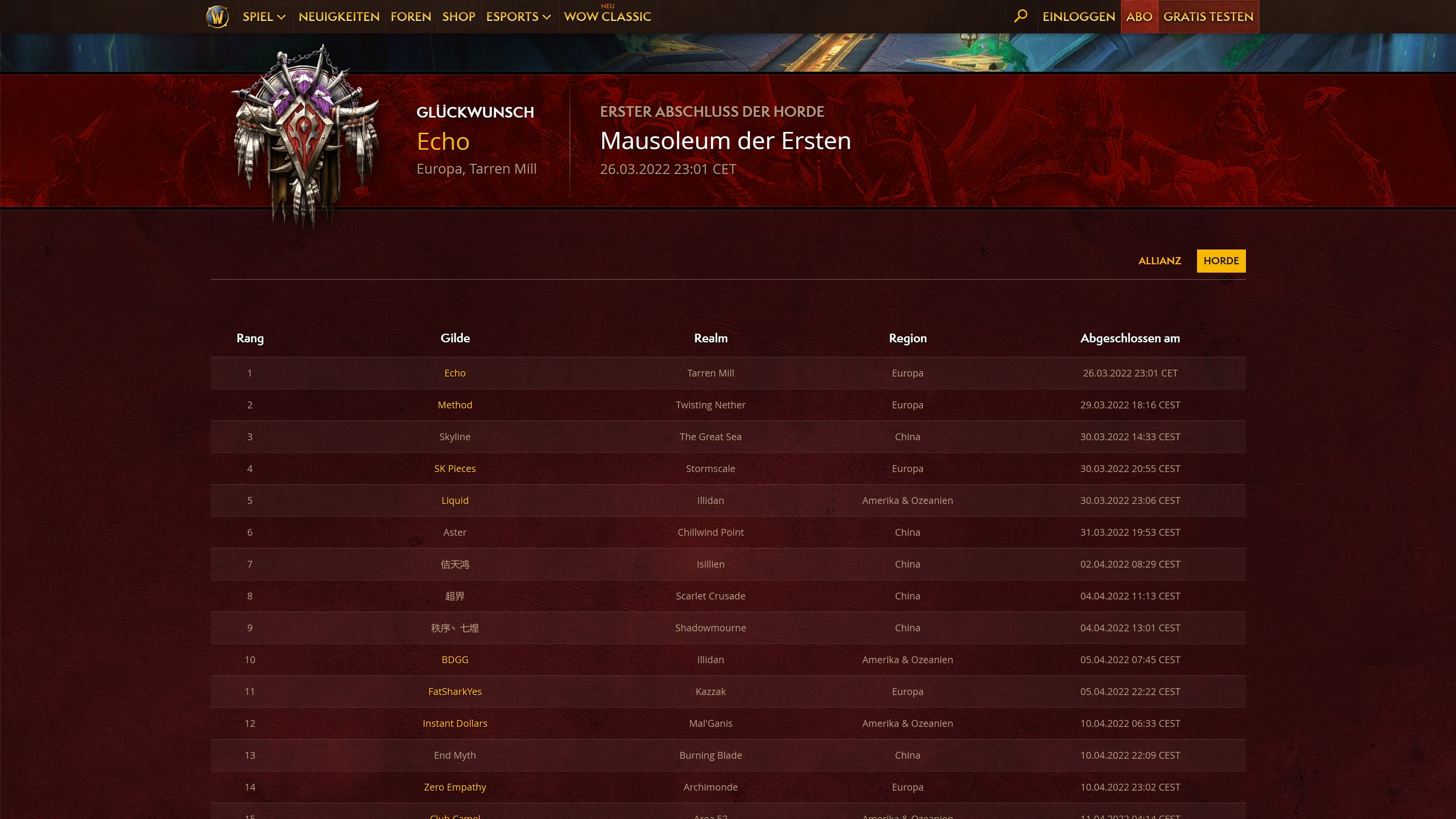The width and height of the screenshot is (1456, 819).
Task: Click the ABO button
Action: (1139, 16)
